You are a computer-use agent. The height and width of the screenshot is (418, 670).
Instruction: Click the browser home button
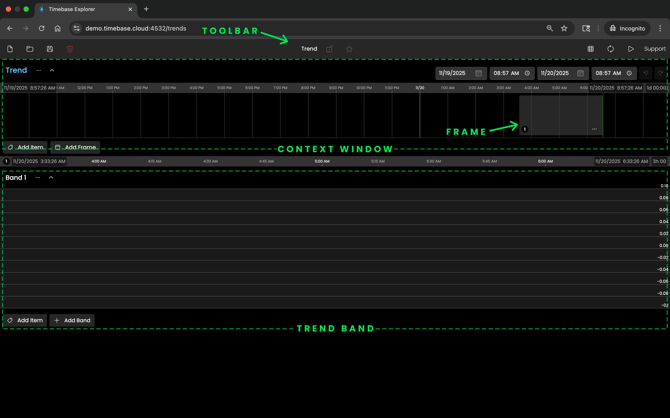pos(58,28)
